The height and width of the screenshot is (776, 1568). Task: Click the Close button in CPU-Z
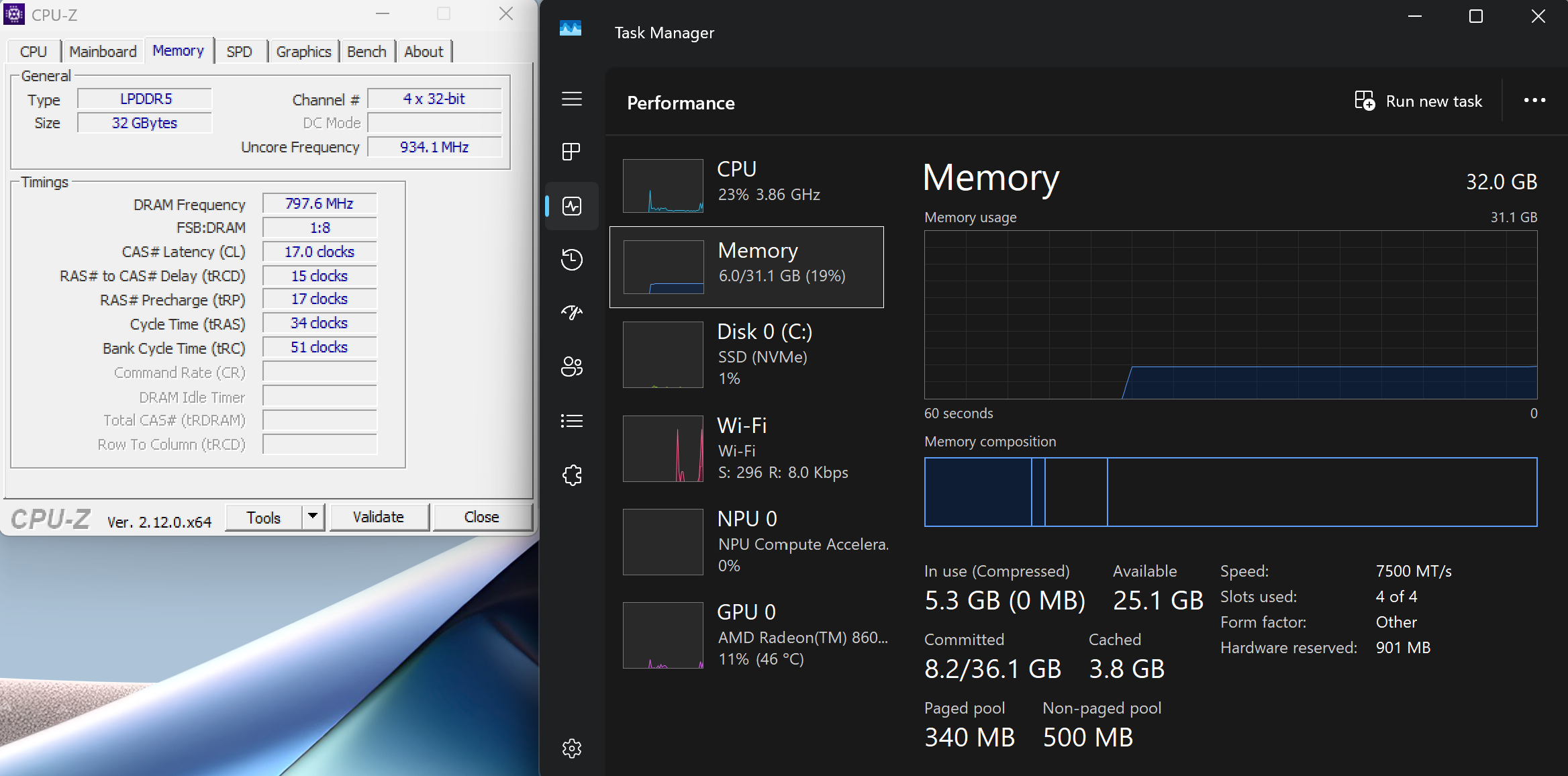pos(481,517)
